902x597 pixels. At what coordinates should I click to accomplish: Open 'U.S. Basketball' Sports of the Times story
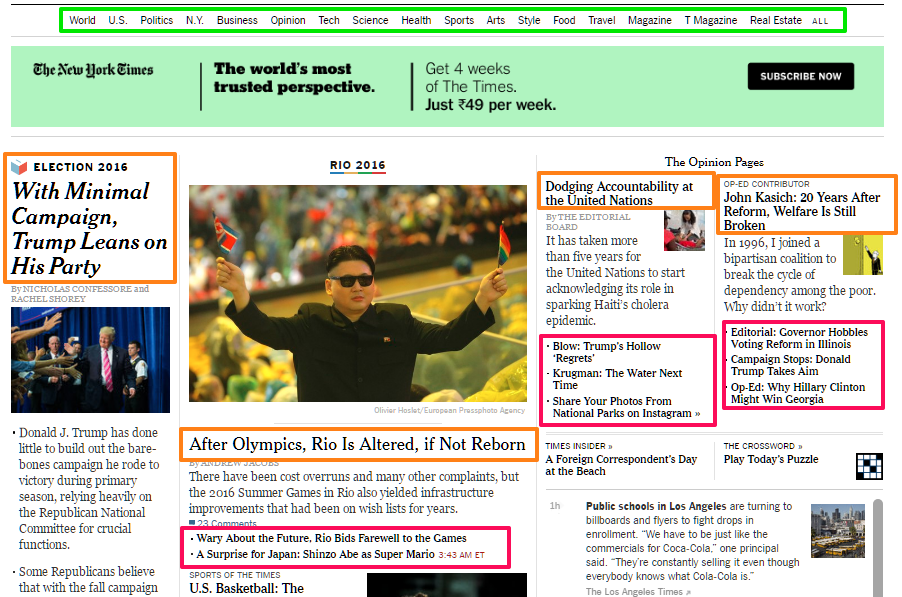point(246,588)
